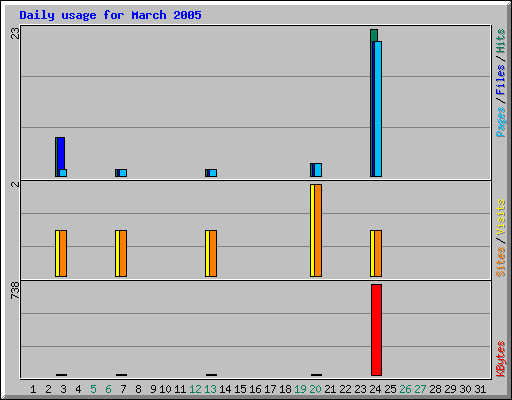Click green weekend day 5 label

click(93, 389)
